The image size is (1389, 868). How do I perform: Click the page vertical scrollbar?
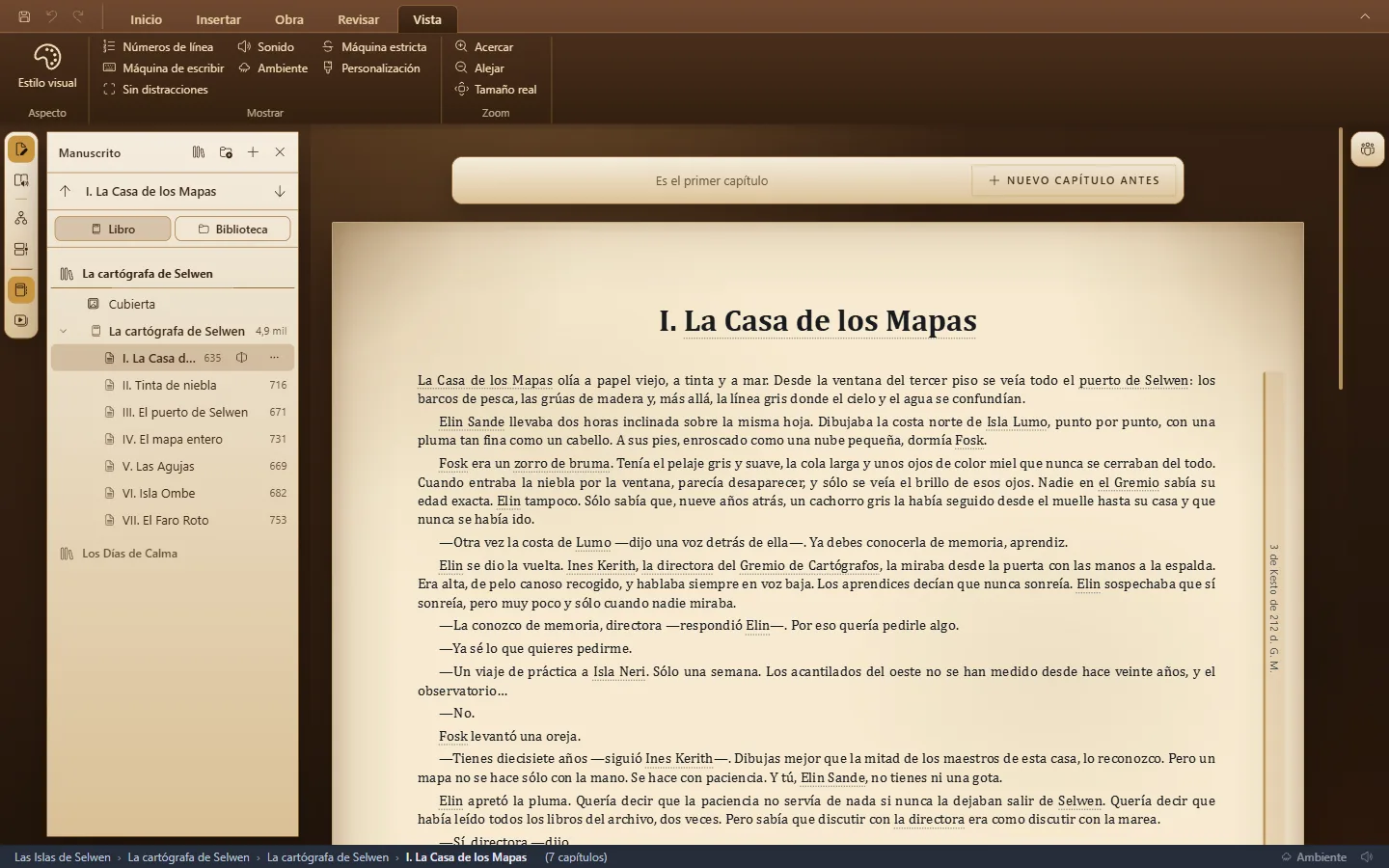point(1341,259)
